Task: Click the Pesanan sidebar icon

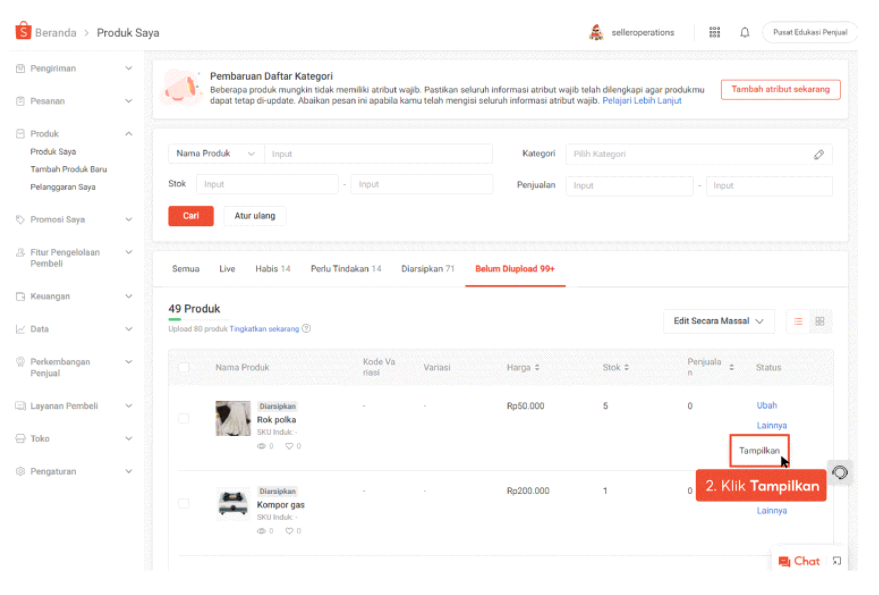Action: (20, 101)
